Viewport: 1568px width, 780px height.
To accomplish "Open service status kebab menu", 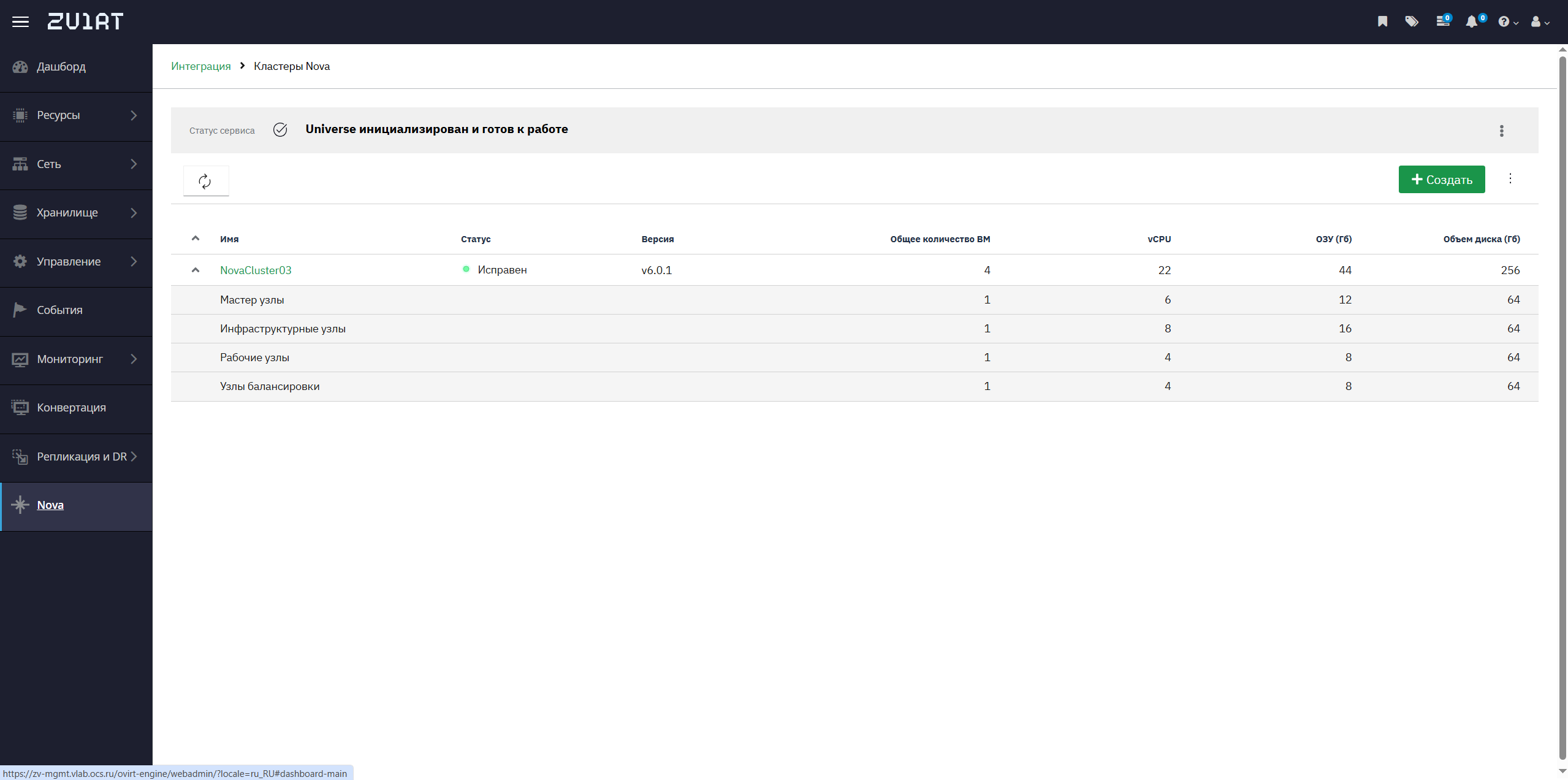I will point(1501,131).
